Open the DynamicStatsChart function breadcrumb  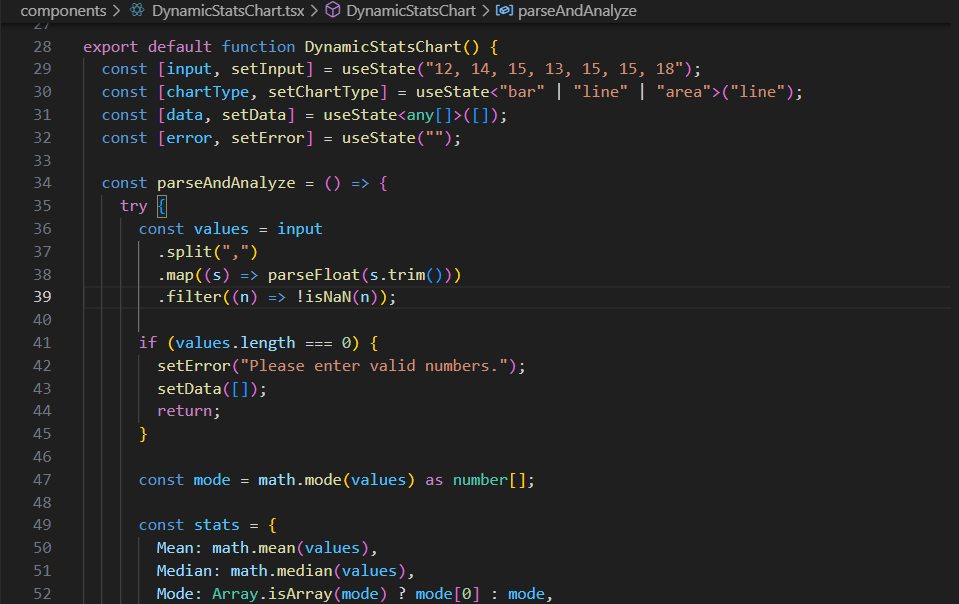pos(410,11)
